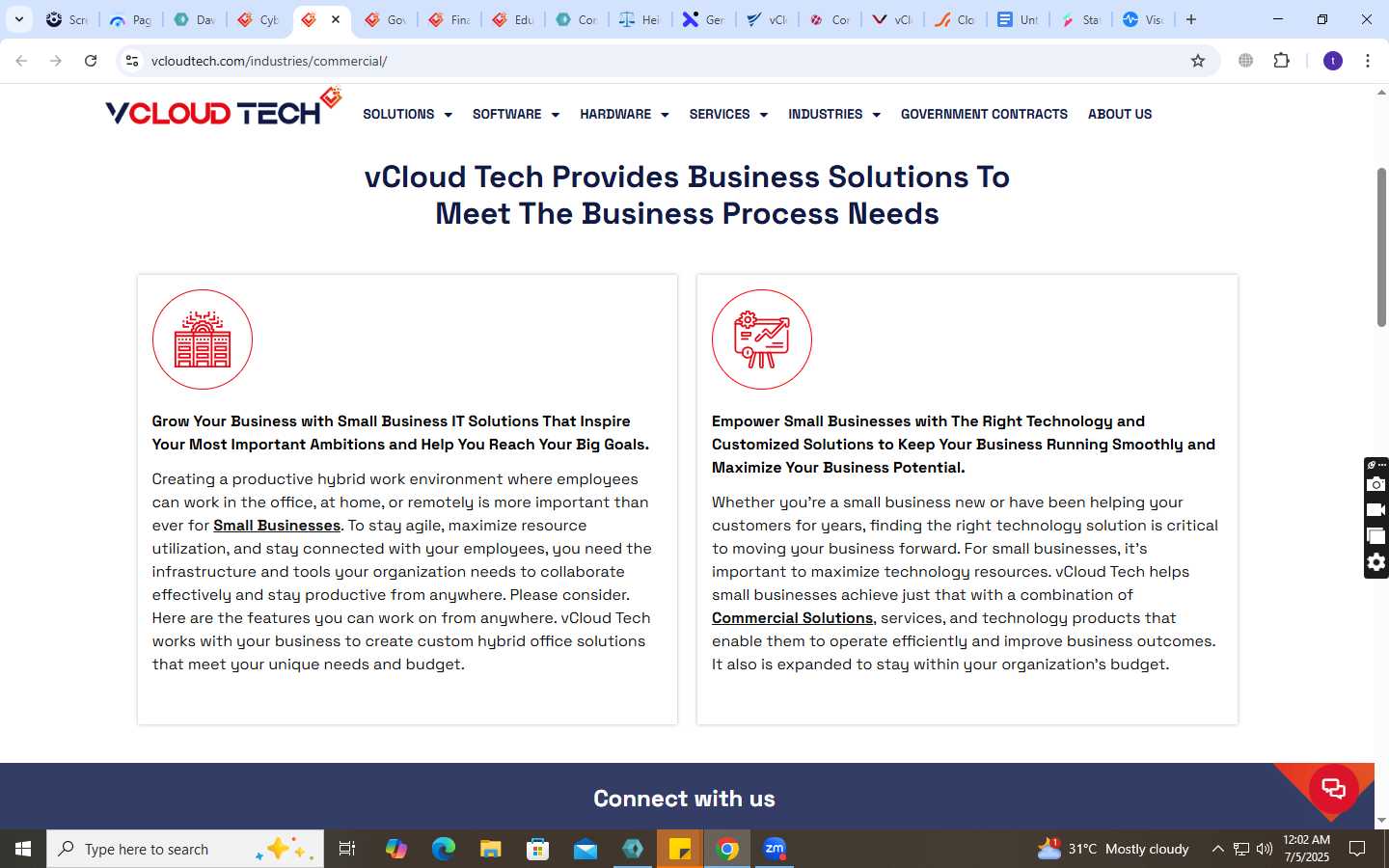Open the live chat bubble button
The width and height of the screenshot is (1389, 868).
coord(1333,789)
